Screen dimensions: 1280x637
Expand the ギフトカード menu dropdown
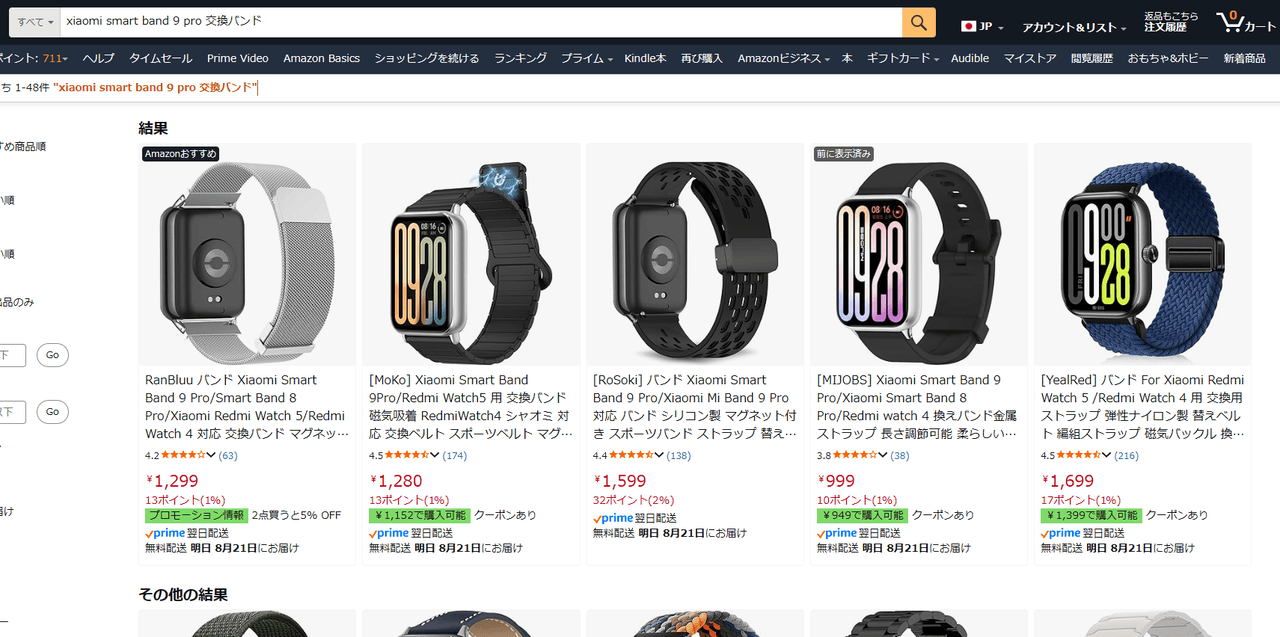coord(903,59)
